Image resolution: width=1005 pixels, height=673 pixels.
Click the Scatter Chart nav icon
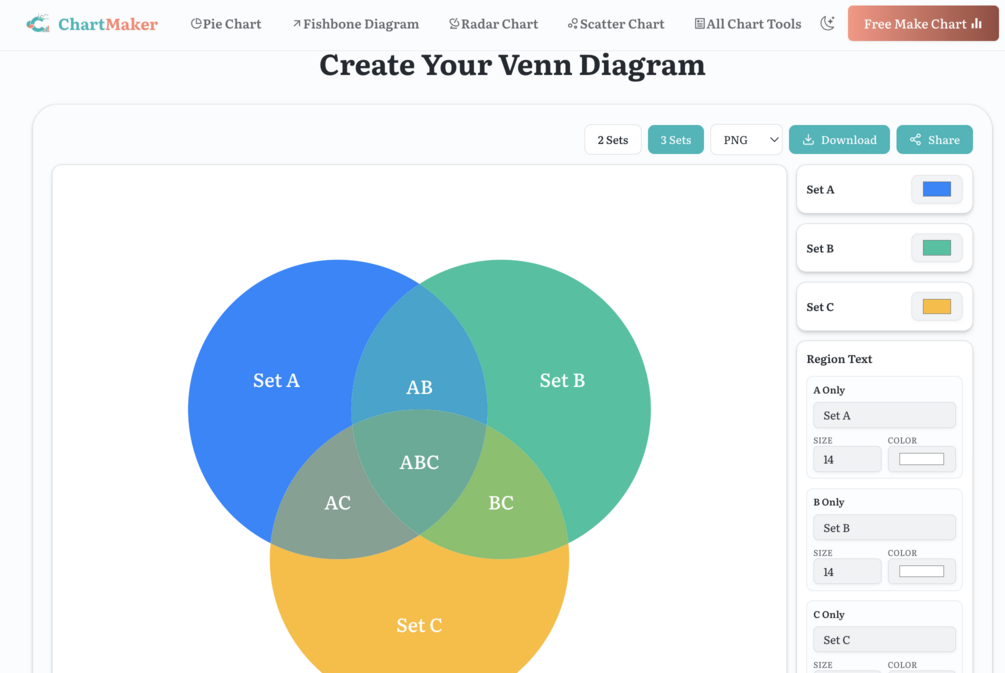[x=572, y=24]
